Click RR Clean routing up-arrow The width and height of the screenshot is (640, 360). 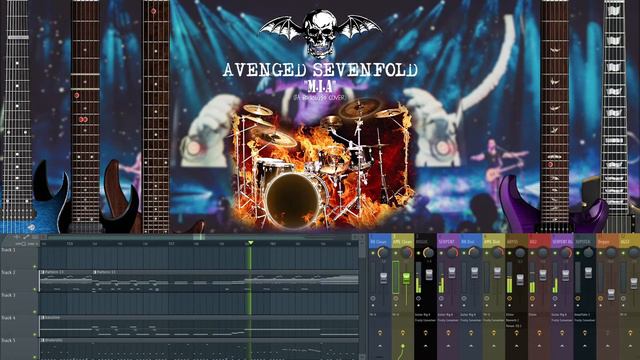click(x=380, y=346)
